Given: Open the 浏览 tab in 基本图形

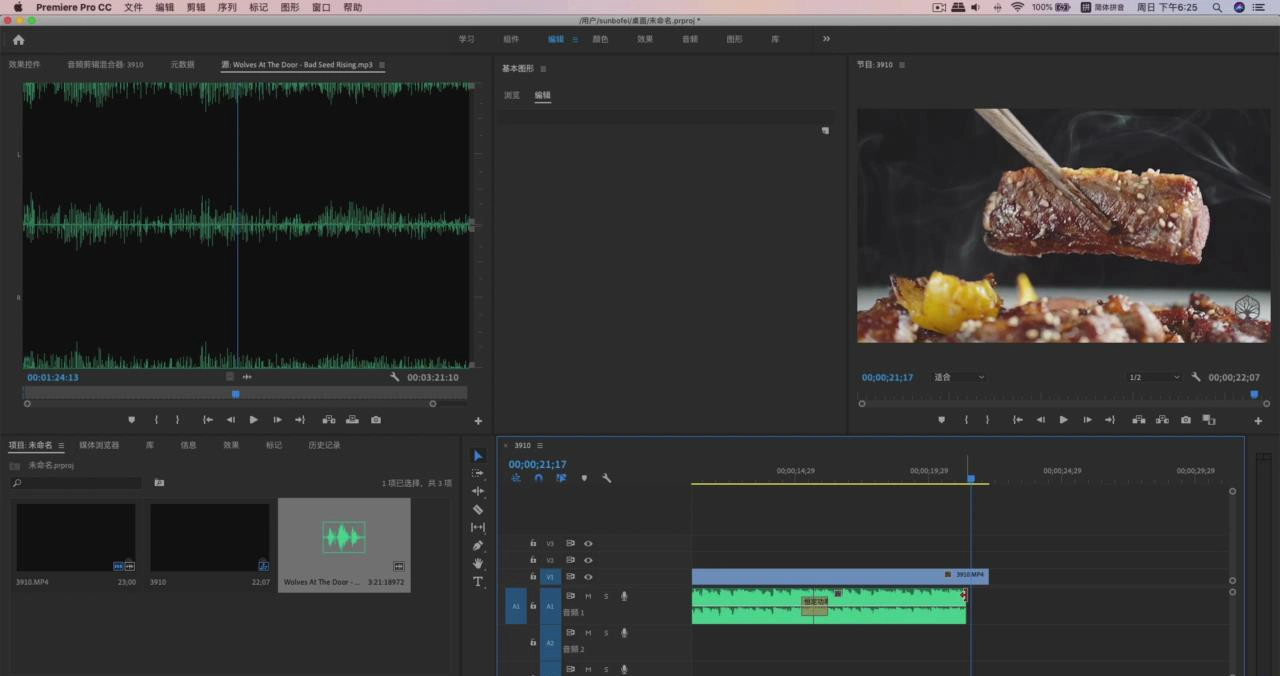Looking at the screenshot, I should pyautogui.click(x=512, y=95).
